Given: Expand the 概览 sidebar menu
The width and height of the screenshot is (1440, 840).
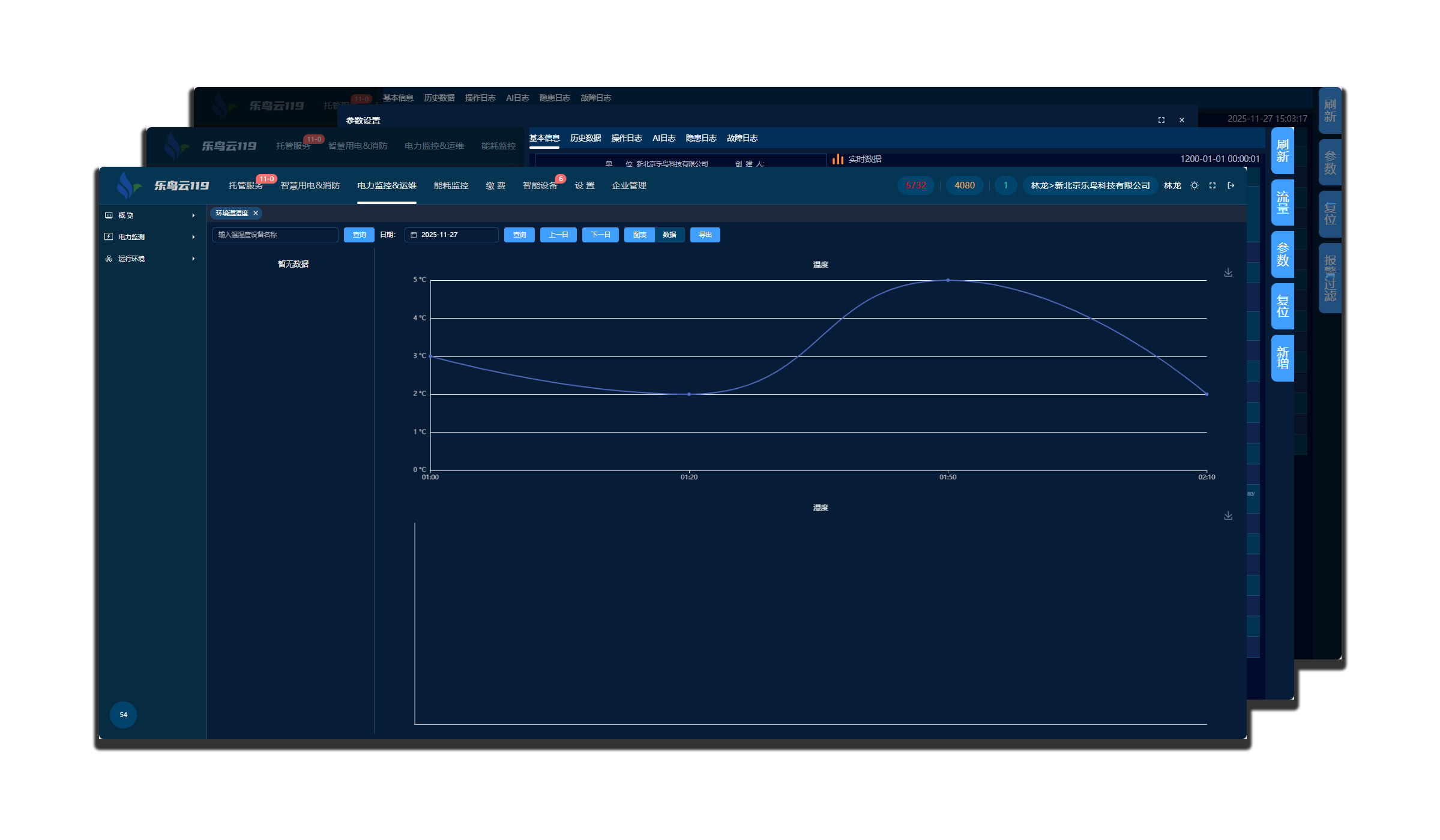Looking at the screenshot, I should point(151,216).
